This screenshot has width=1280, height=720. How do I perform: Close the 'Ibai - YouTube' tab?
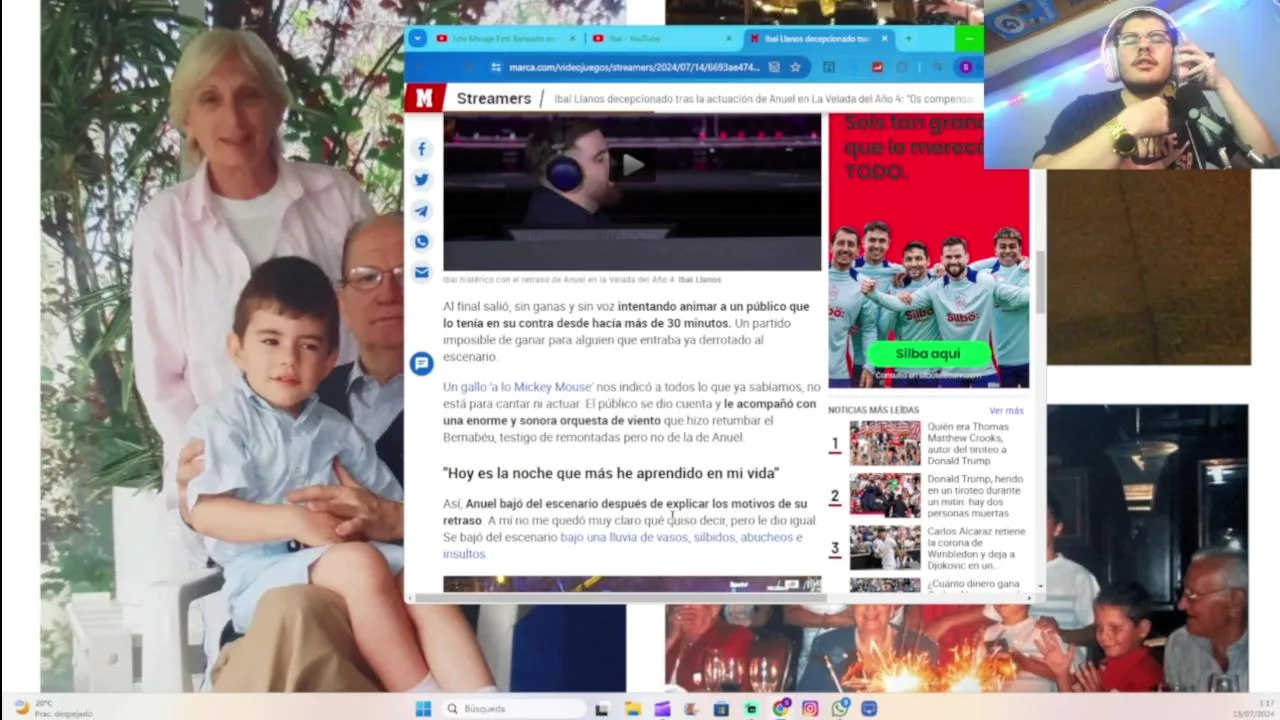point(729,38)
